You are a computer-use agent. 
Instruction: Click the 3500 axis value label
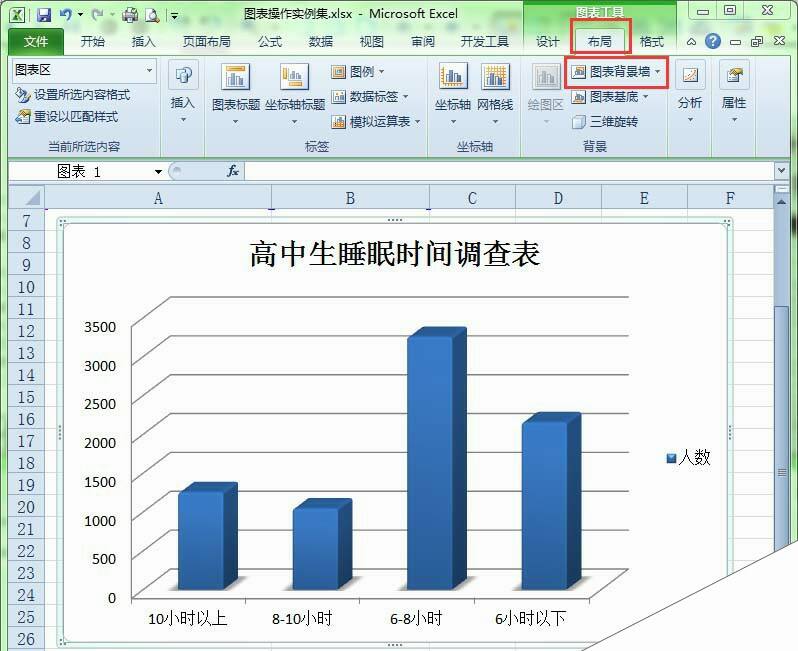[100, 327]
